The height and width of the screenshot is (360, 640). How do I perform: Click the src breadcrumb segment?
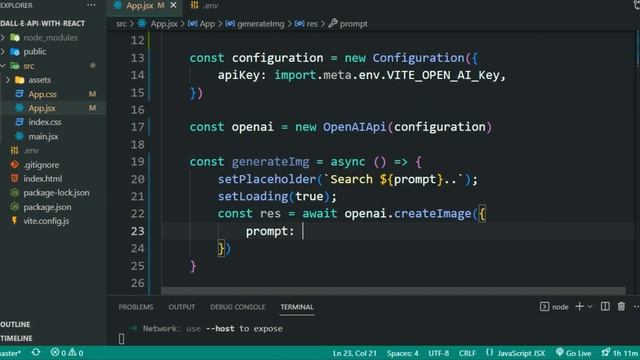click(x=121, y=24)
